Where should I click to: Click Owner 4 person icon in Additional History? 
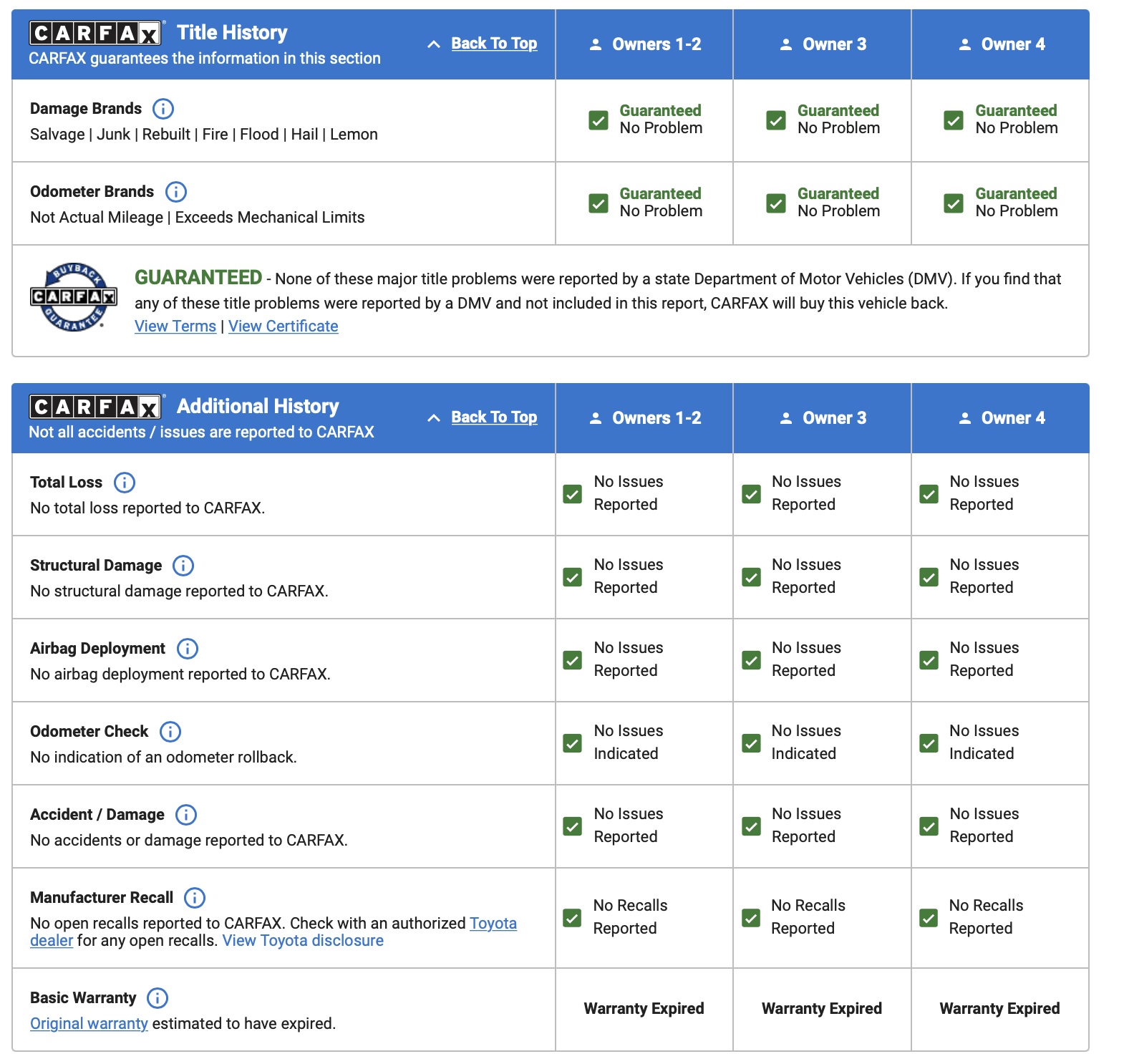pos(965,418)
